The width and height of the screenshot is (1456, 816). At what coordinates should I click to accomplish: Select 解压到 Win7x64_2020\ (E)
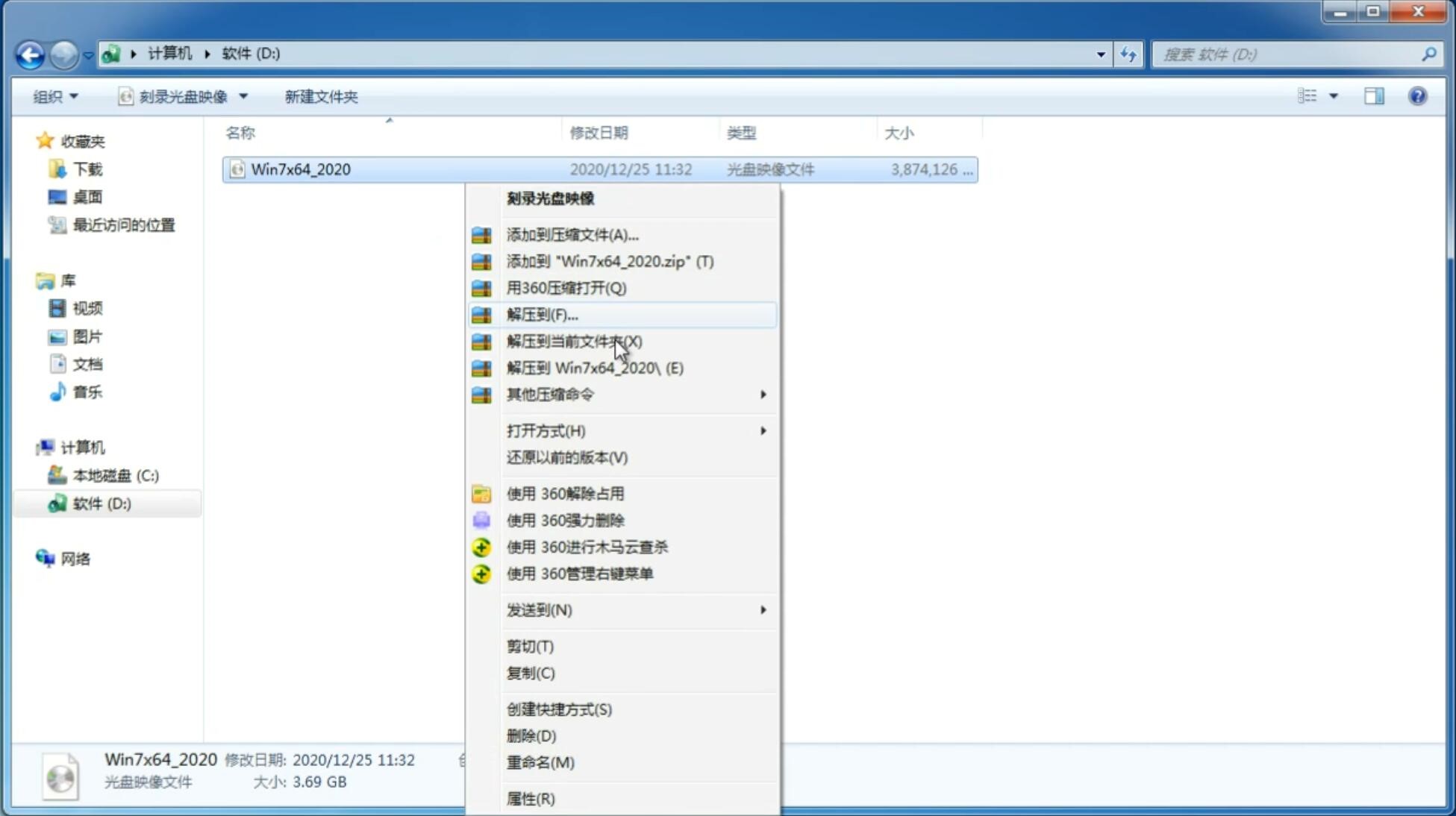pyautogui.click(x=595, y=367)
